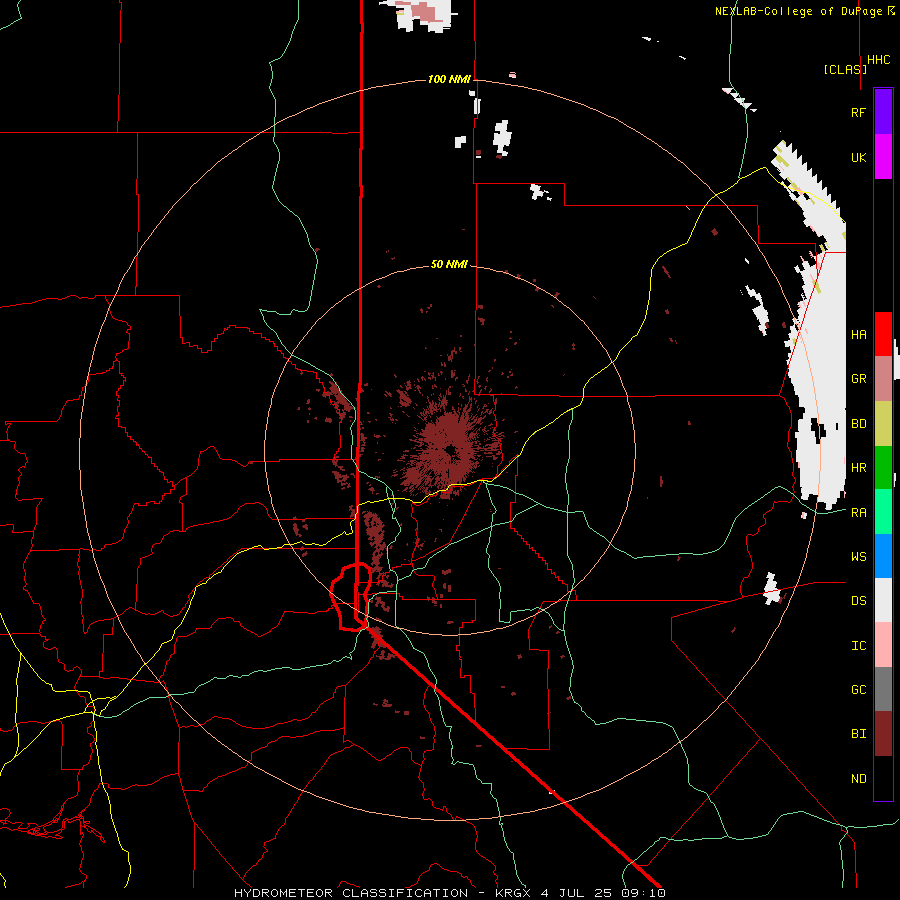This screenshot has height=900, width=900.
Task: Click the IC pink legend swatch
Action: [x=883, y=645]
